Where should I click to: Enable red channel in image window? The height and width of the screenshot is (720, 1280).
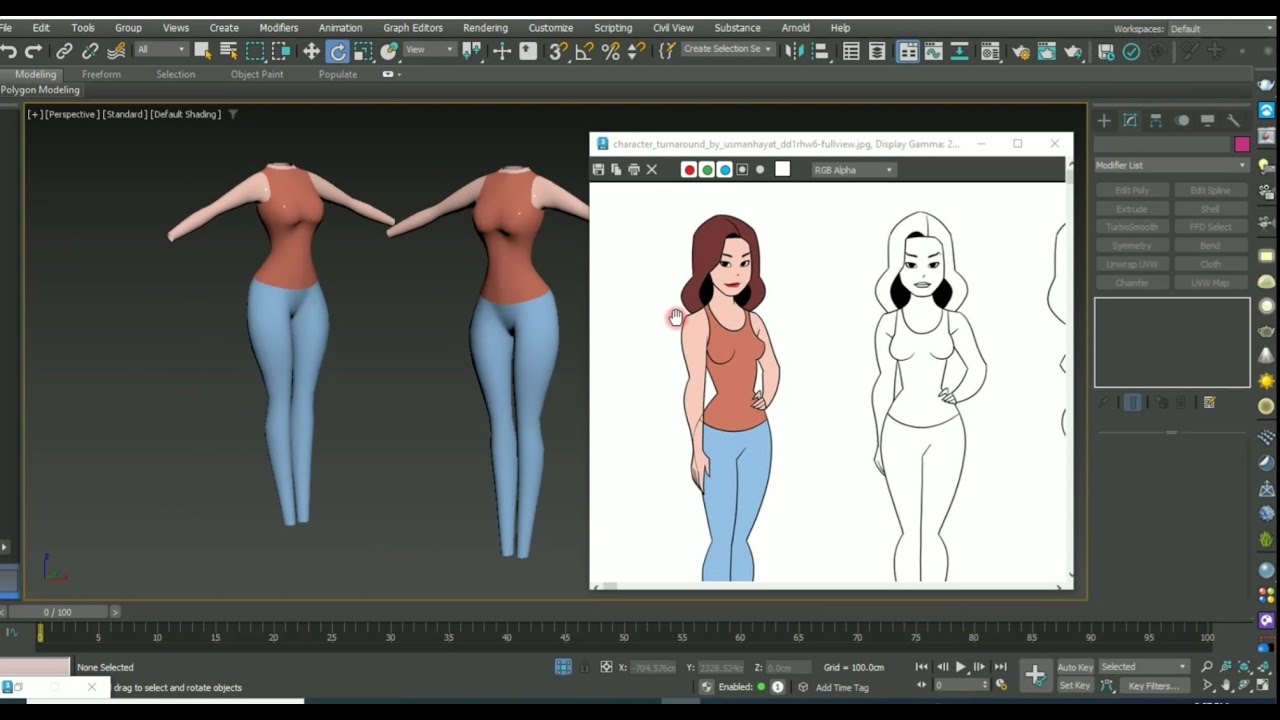coord(689,170)
